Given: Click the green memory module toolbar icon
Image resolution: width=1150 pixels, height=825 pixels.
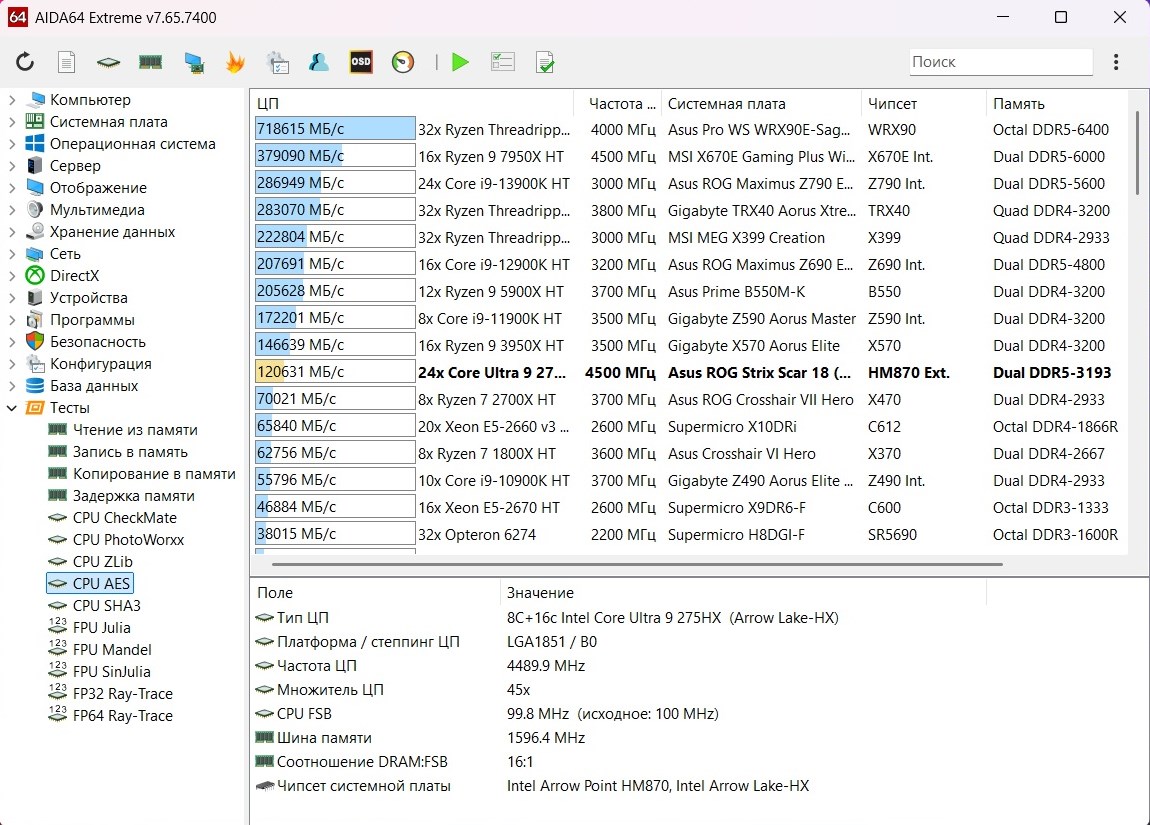Looking at the screenshot, I should [150, 62].
